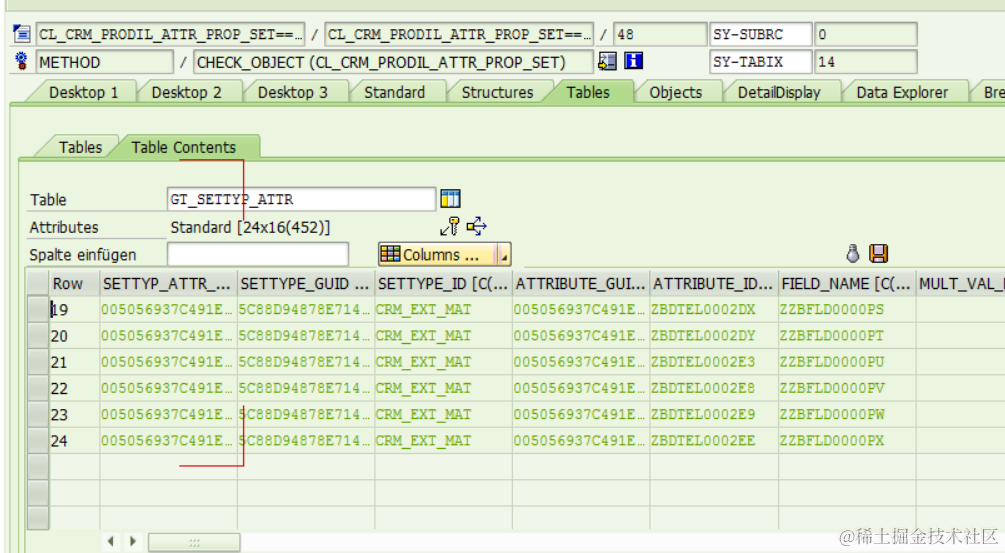
Task: Click the METHOD type field
Action: click(104, 62)
